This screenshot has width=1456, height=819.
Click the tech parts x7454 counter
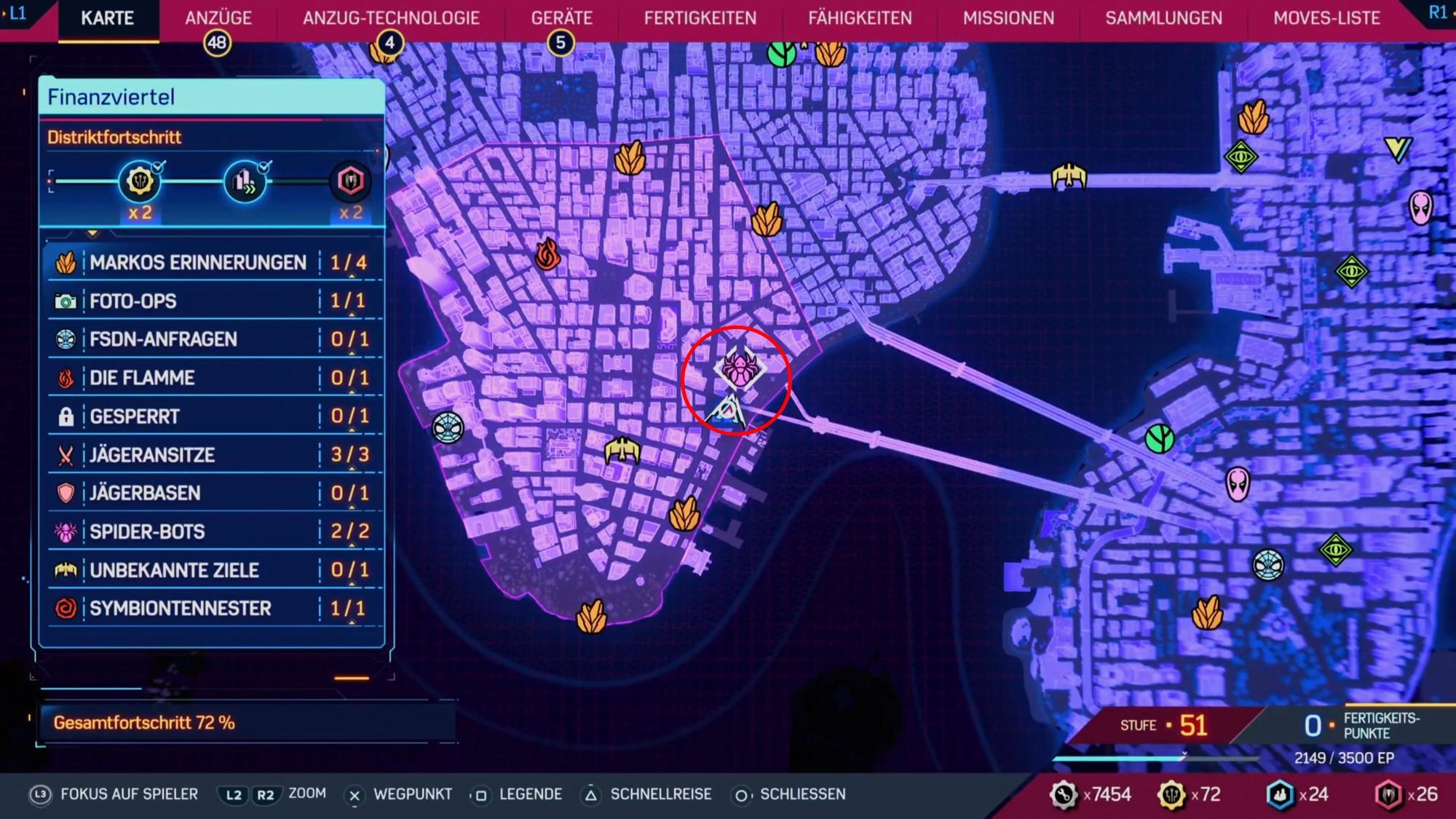[1090, 794]
